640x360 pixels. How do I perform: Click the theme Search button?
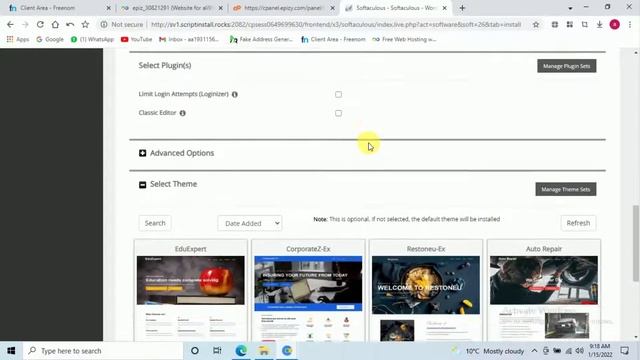pos(155,223)
